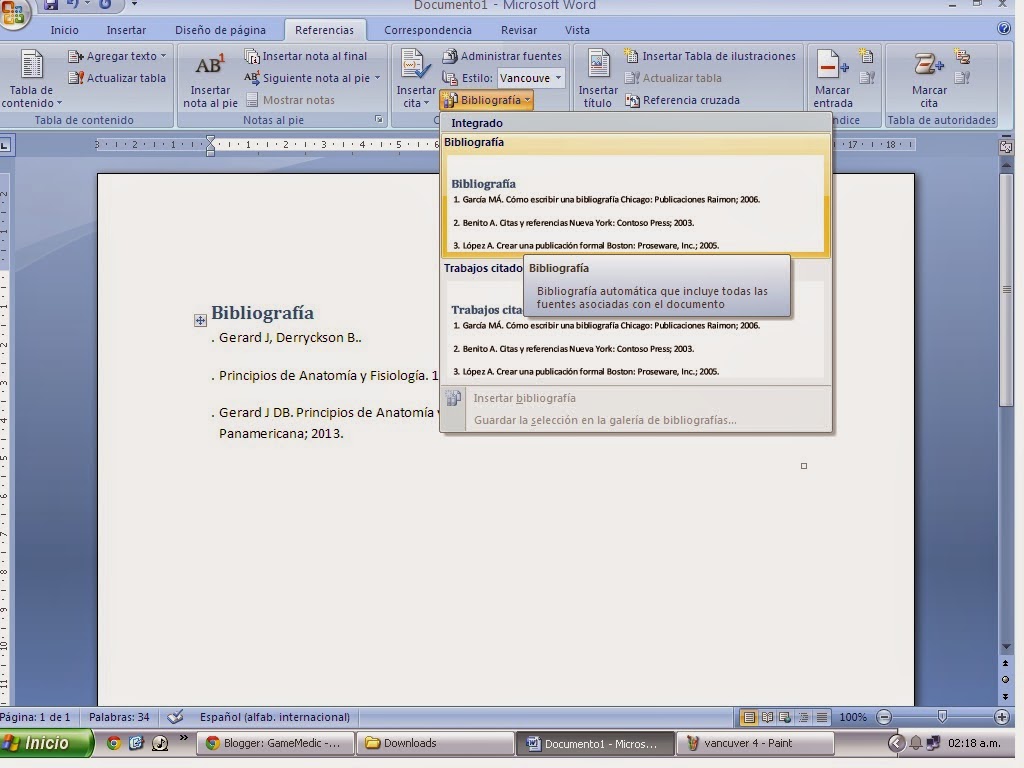Open Estilo Vancouver combo box
Viewport: 1024px width, 768px height.
(x=530, y=78)
